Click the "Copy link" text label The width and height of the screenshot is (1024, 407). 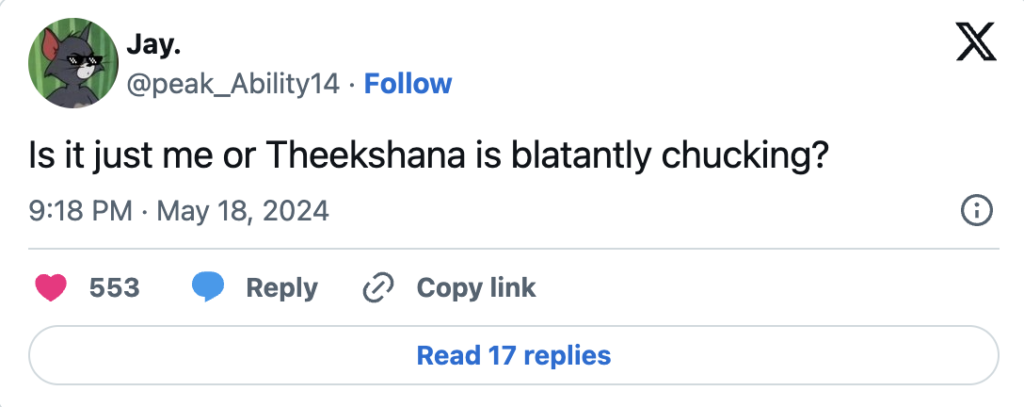(476, 288)
